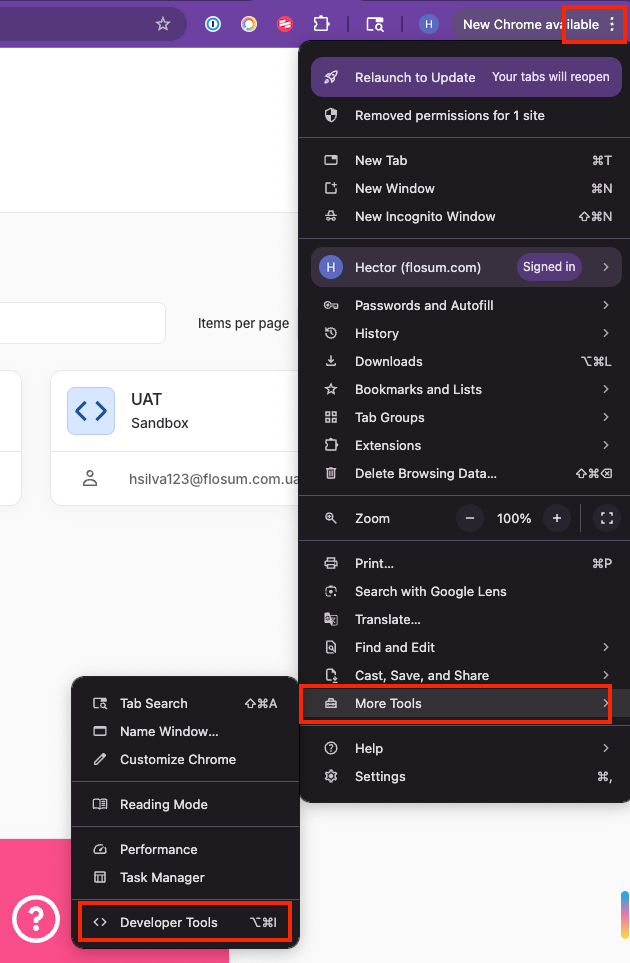Screen dimensions: 630x963
Task: Open the three-dot Chrome menu
Action: click(612, 24)
